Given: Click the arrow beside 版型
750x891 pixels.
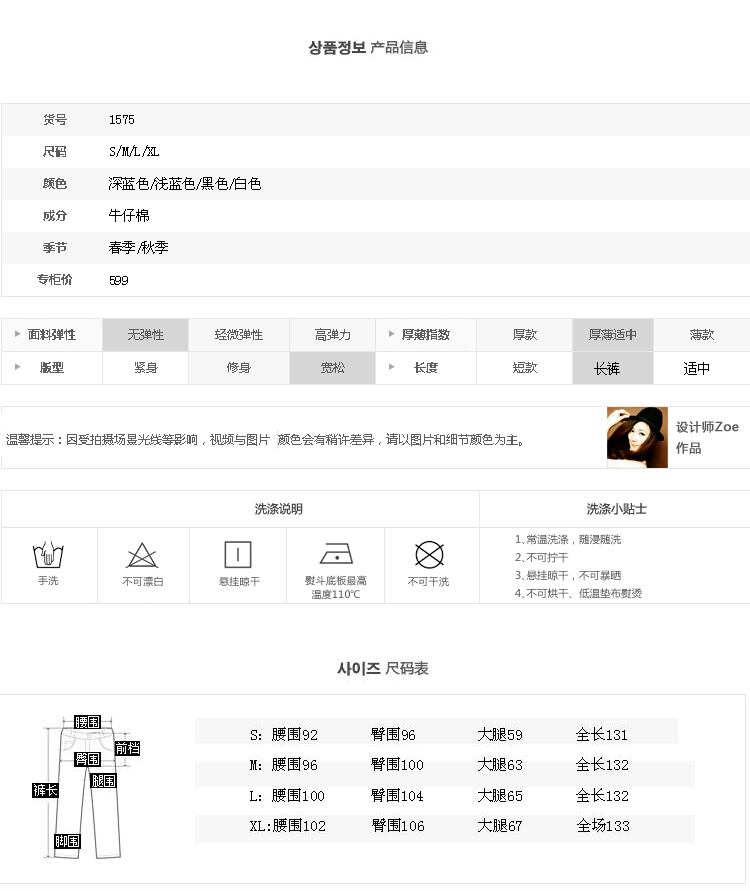Looking at the screenshot, I should pos(18,367).
